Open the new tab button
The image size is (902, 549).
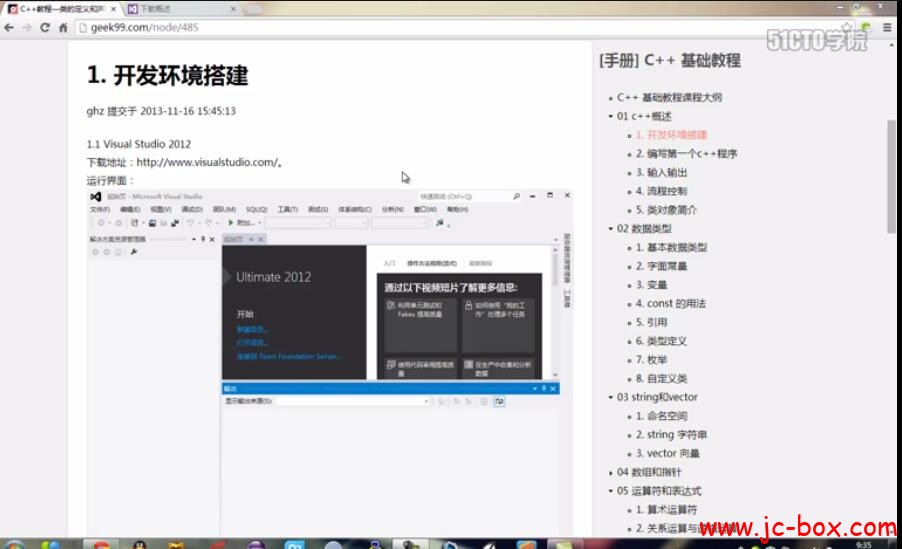(x=253, y=9)
